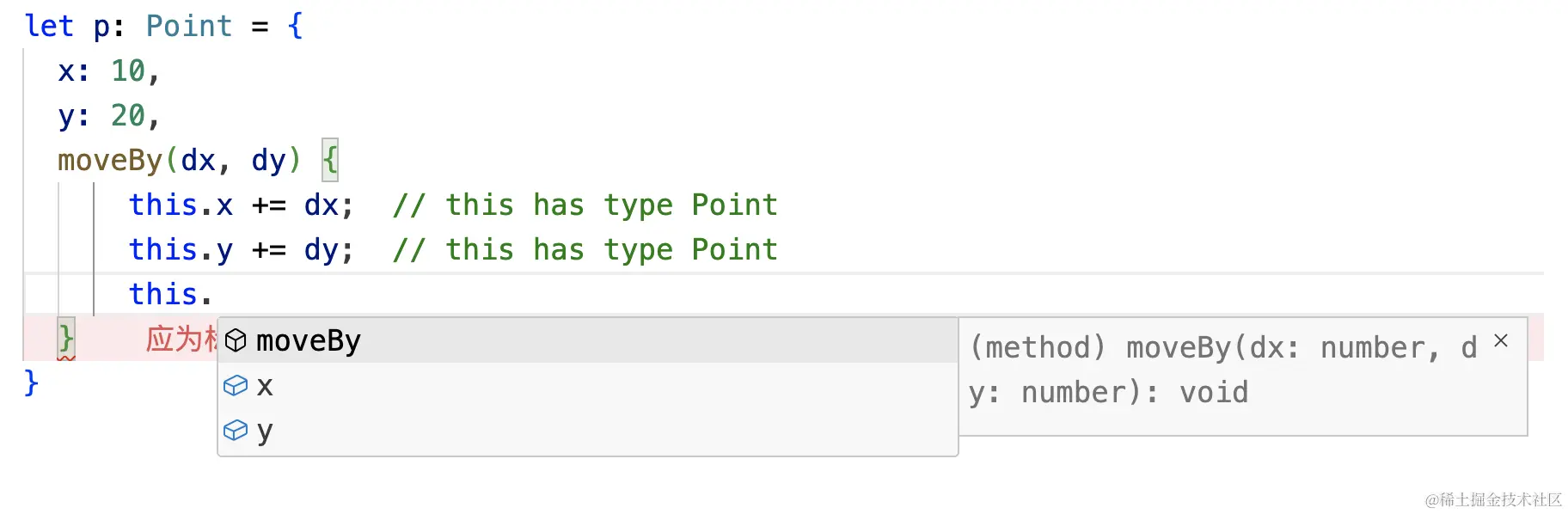
Task: Click the moveBy method name in code
Action: click(x=110, y=160)
